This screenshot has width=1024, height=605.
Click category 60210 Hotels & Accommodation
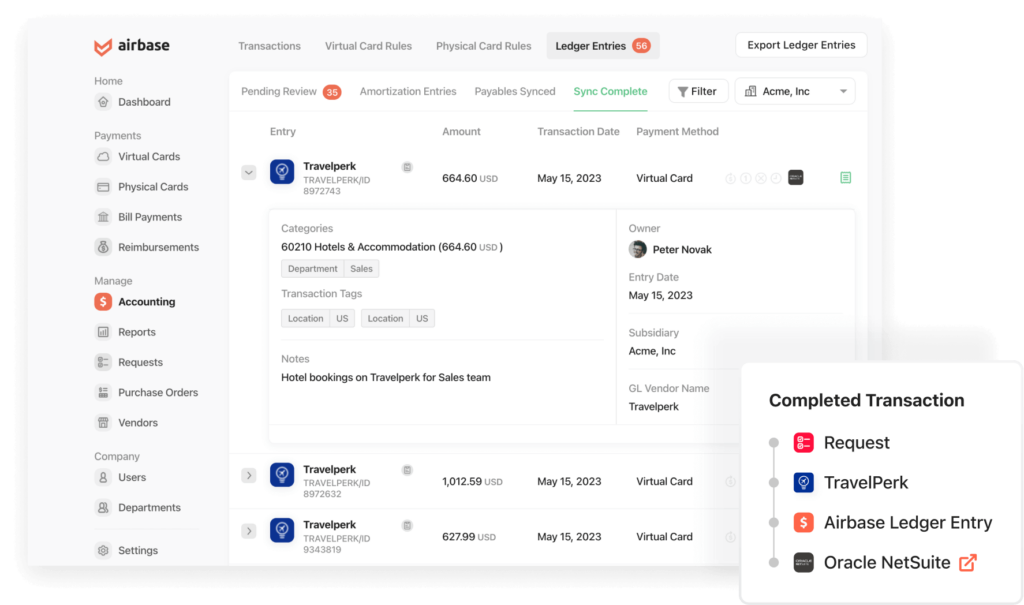[392, 247]
